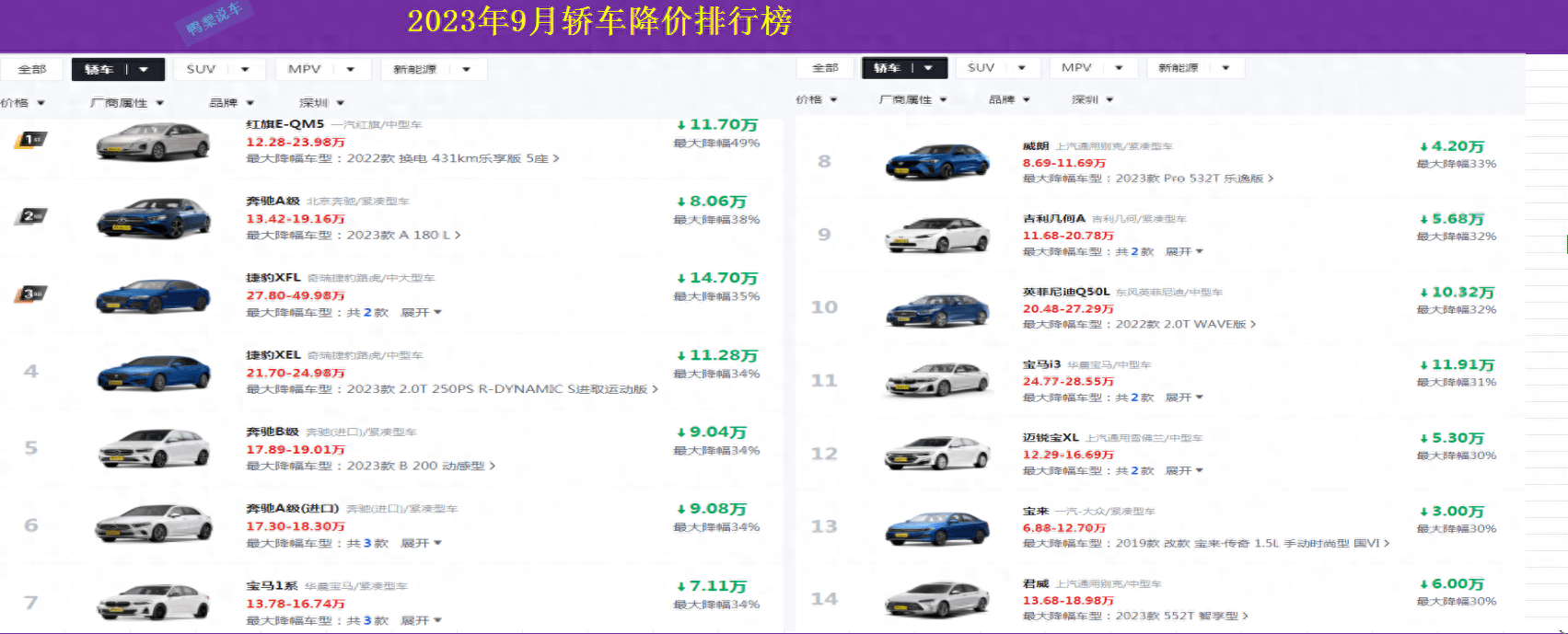Open the 捷豹XEL model name link
The height and width of the screenshot is (634, 1568).
(273, 354)
